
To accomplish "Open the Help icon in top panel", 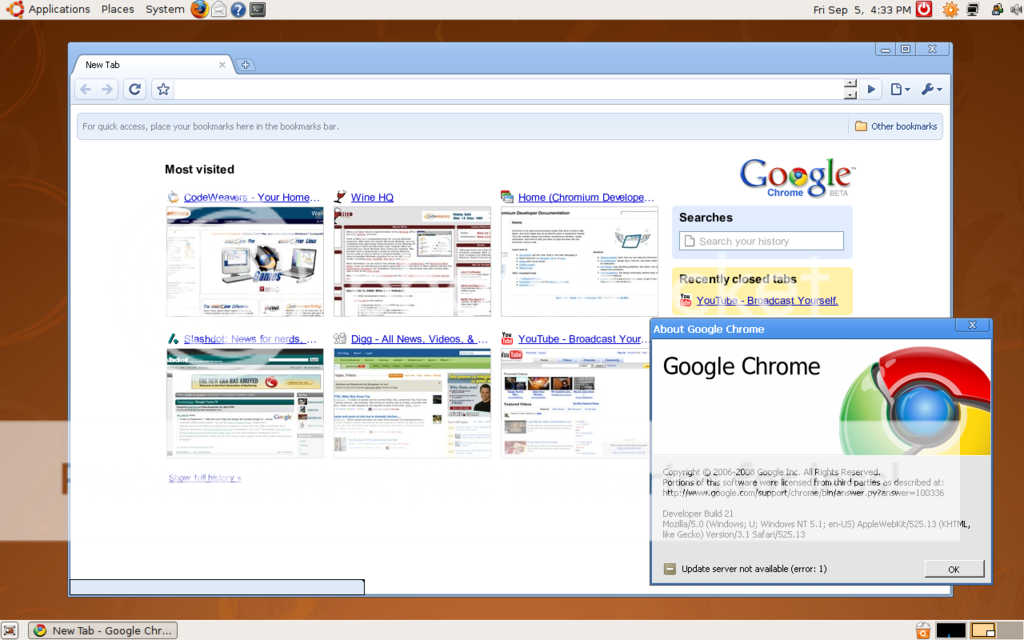I will 238,10.
